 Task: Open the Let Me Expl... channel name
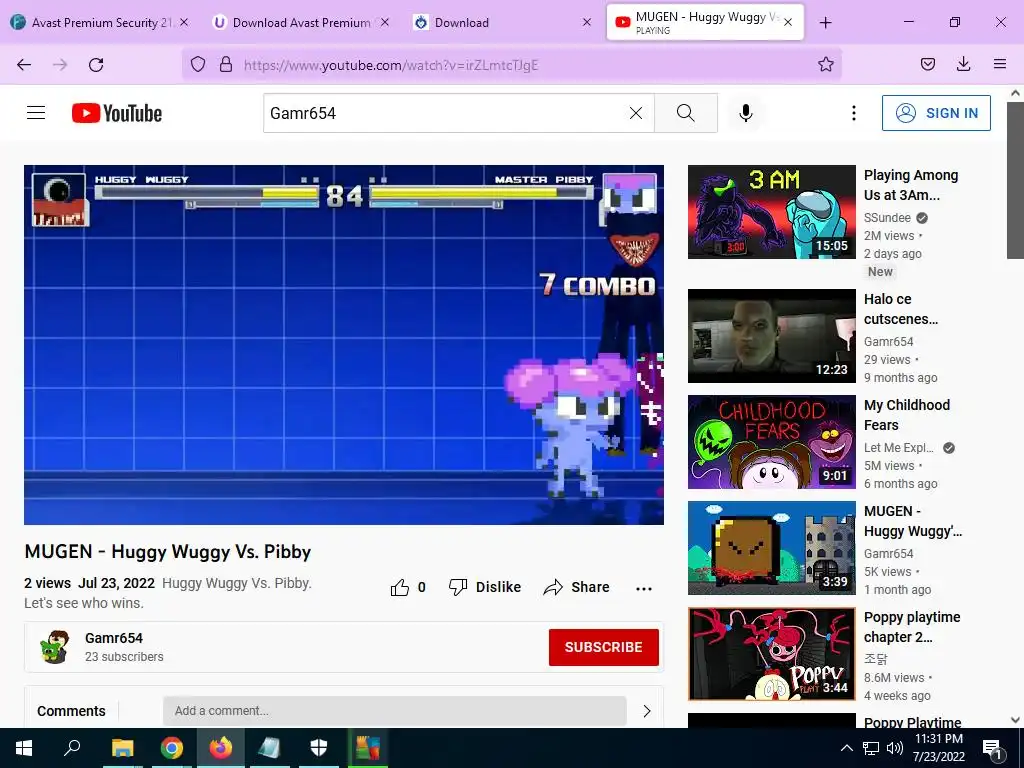(x=899, y=447)
